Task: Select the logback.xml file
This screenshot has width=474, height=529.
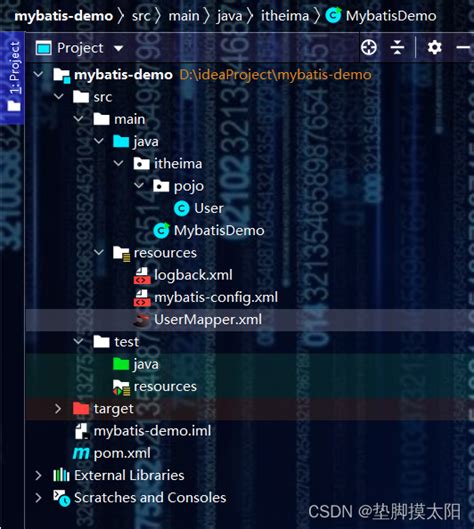Action: pos(193,275)
